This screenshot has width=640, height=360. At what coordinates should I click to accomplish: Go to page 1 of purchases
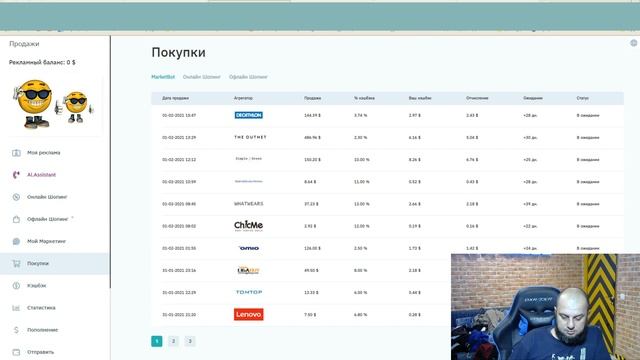(x=157, y=341)
